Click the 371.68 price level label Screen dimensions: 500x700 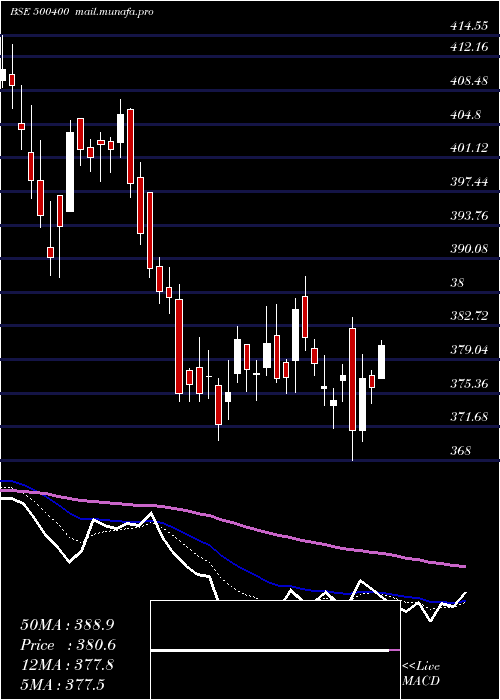pos(469,417)
